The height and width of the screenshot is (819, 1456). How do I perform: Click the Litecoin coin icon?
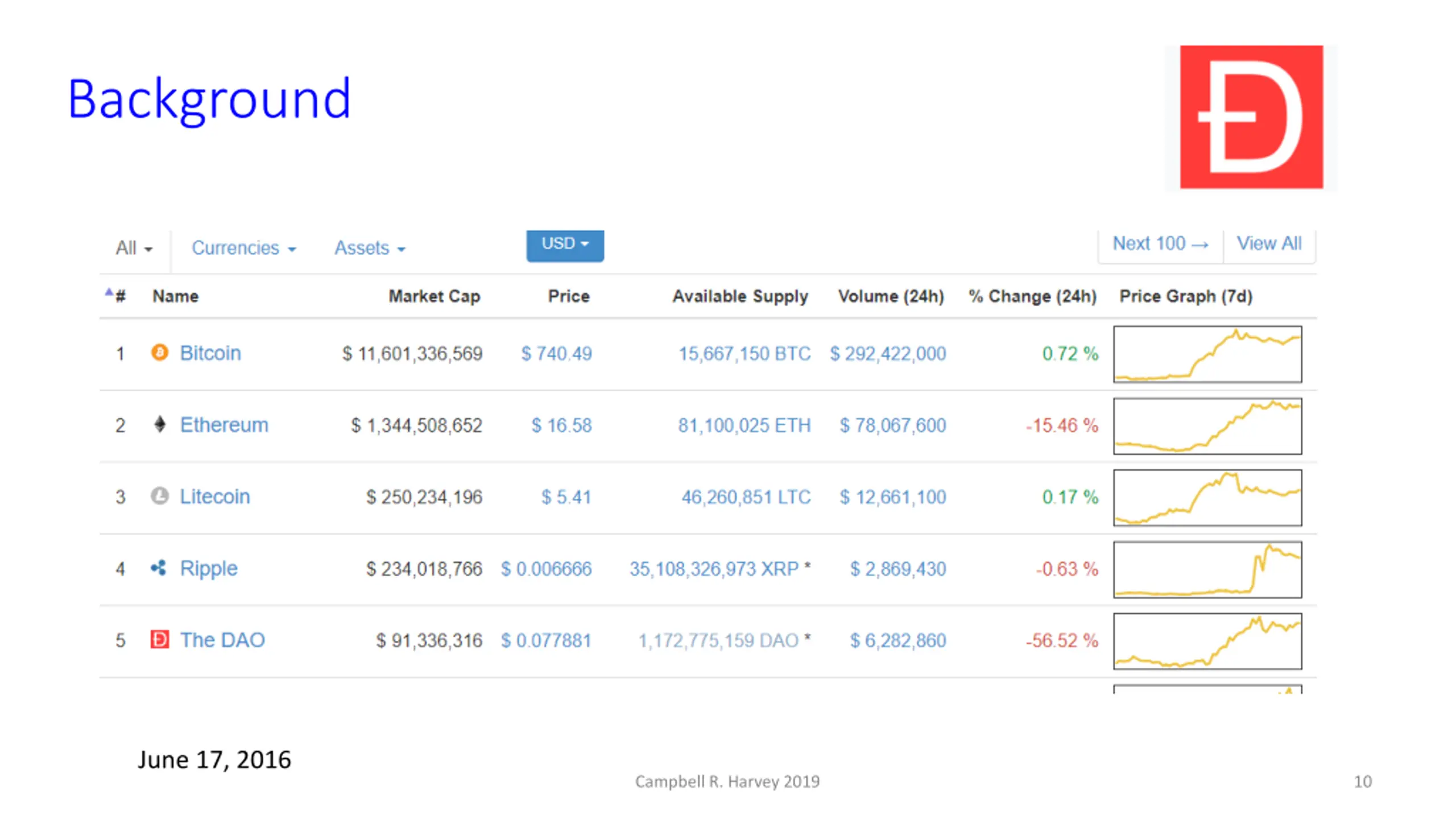pyautogui.click(x=159, y=496)
